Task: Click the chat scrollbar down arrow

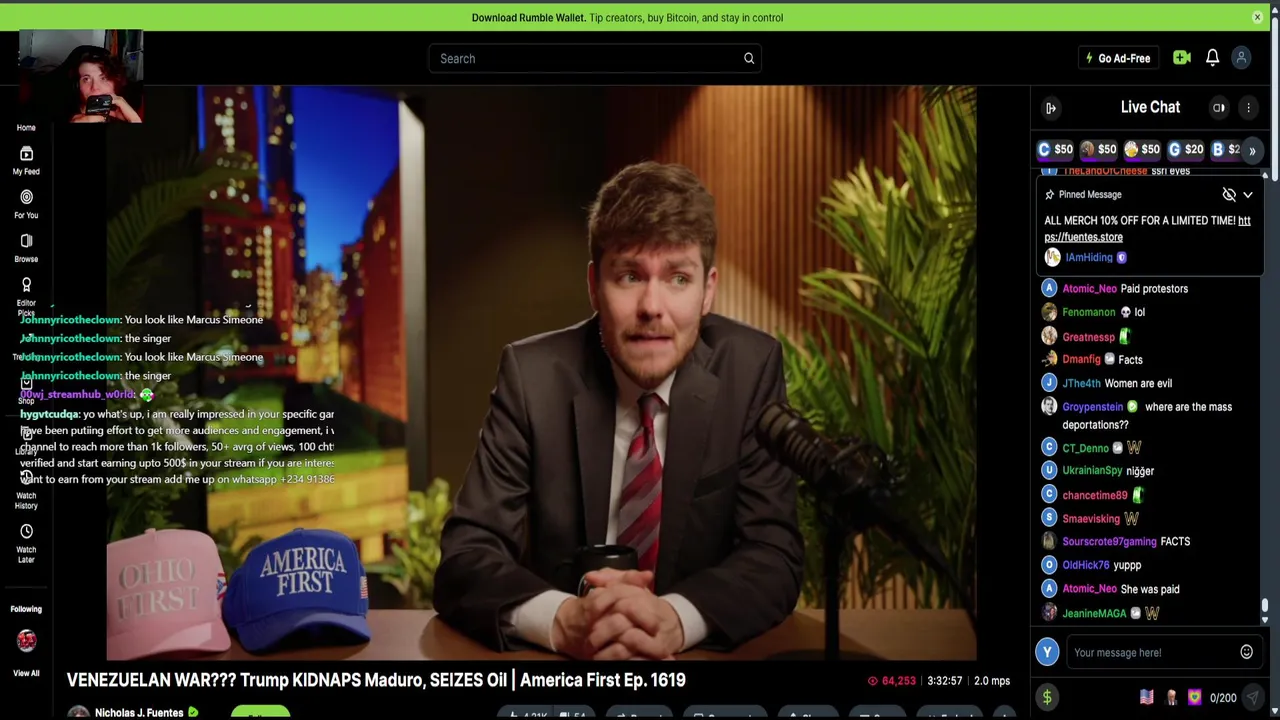Action: click(1265, 620)
